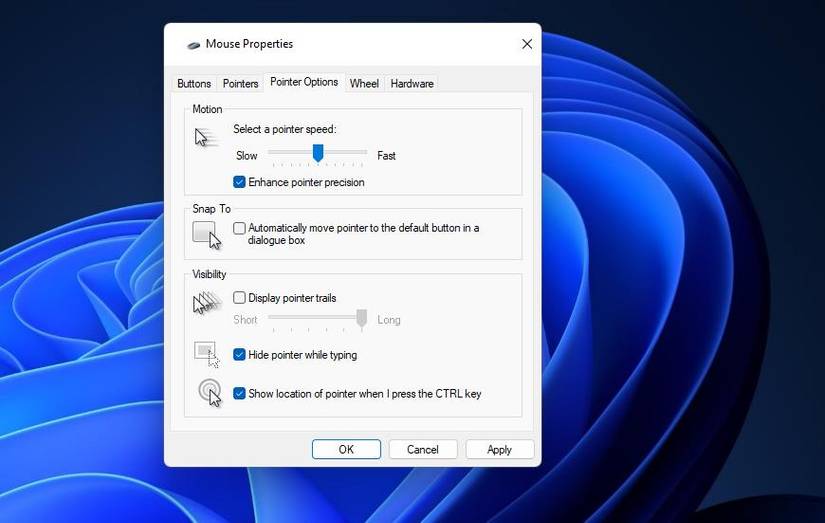Click the pointer trails icon
Screen dimensions: 825x523
(206, 303)
